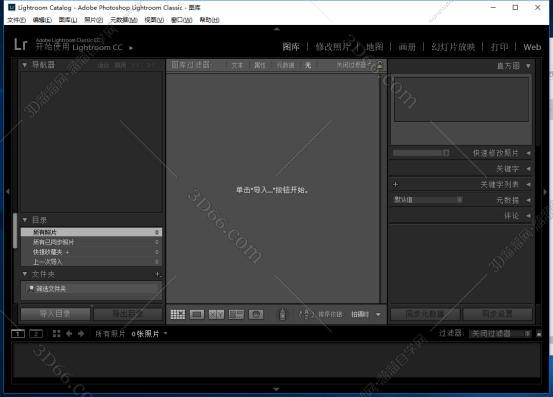The image size is (553, 397).
Task: Collapse the 直方图 Histogram panel
Action: 528,66
